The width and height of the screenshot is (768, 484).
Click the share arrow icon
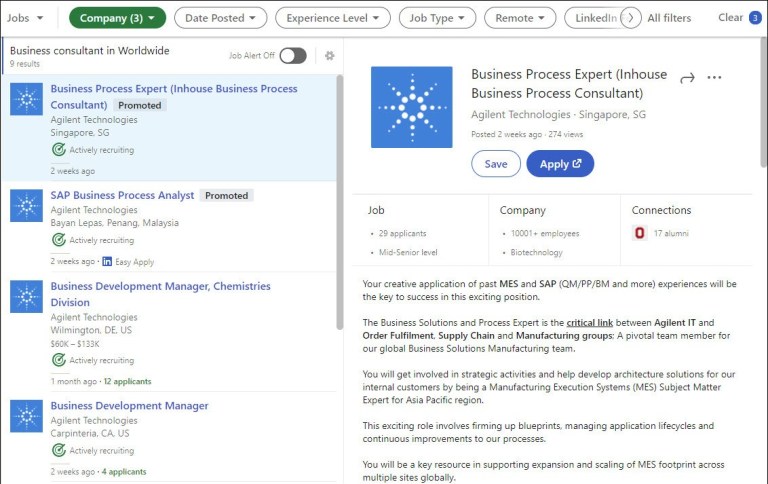click(687, 78)
